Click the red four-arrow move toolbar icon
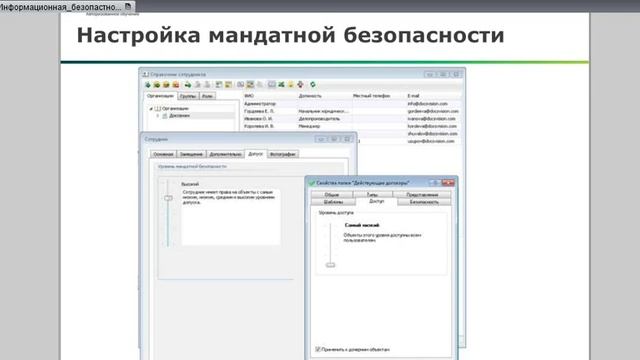This screenshot has width=640, height=360. (300, 84)
